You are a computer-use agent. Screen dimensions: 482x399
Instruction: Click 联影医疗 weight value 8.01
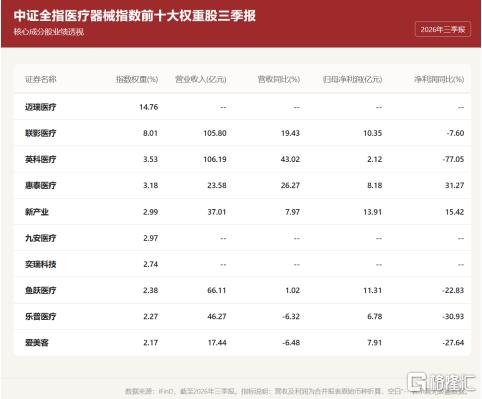pyautogui.click(x=150, y=133)
